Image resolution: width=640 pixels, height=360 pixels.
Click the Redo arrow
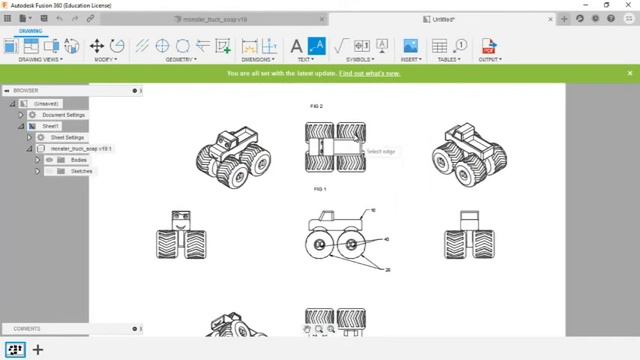coord(75,18)
